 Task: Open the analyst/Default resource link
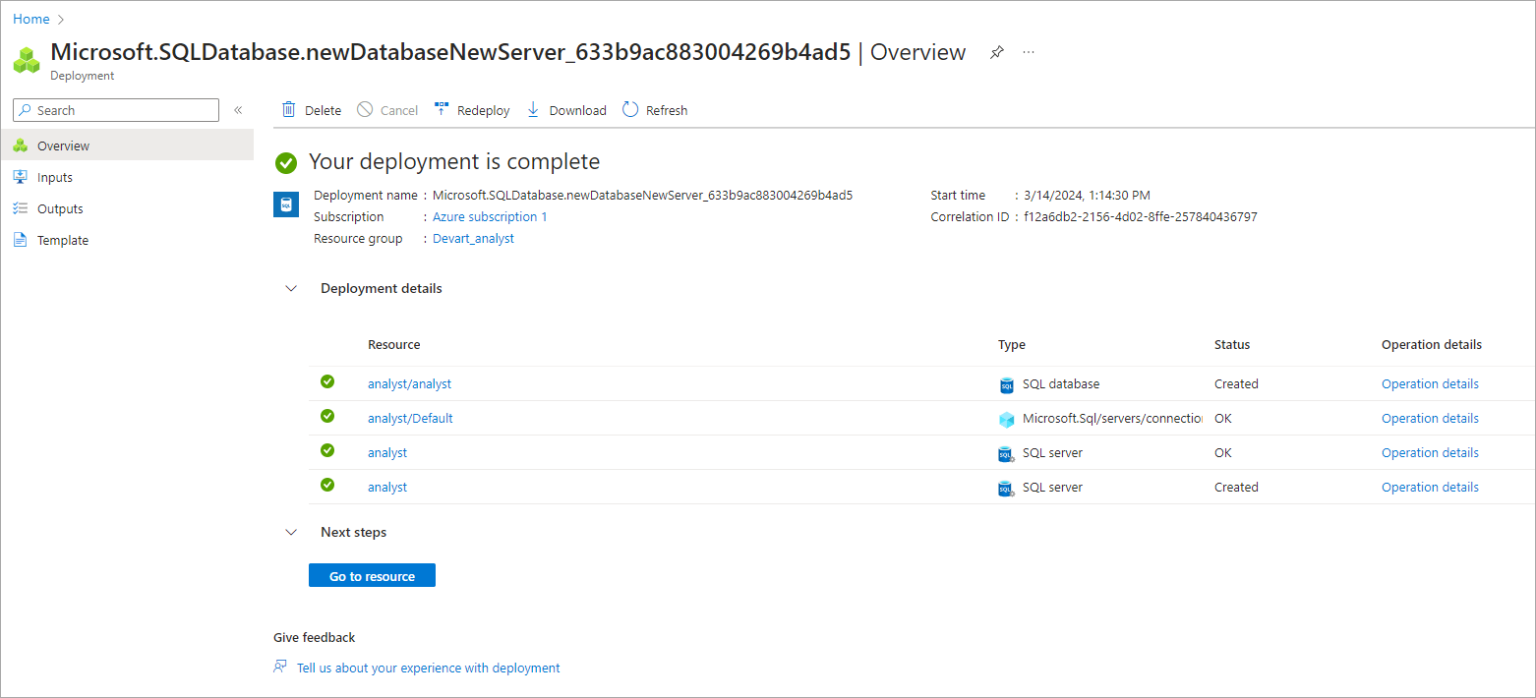(x=410, y=419)
